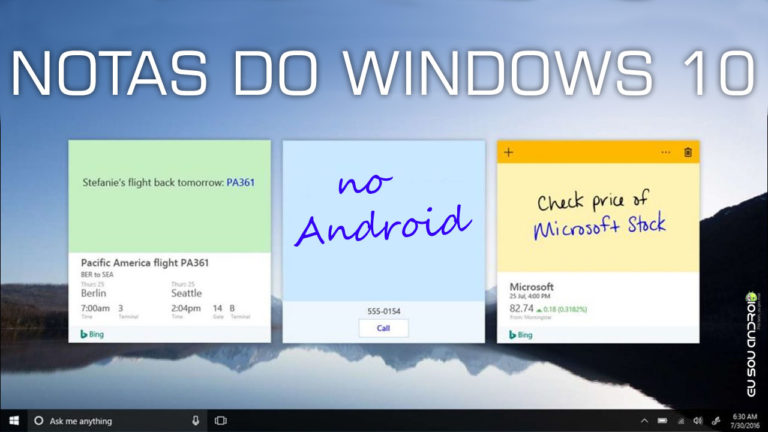Delete the yellow note with trash icon
The width and height of the screenshot is (768, 432).
point(688,152)
